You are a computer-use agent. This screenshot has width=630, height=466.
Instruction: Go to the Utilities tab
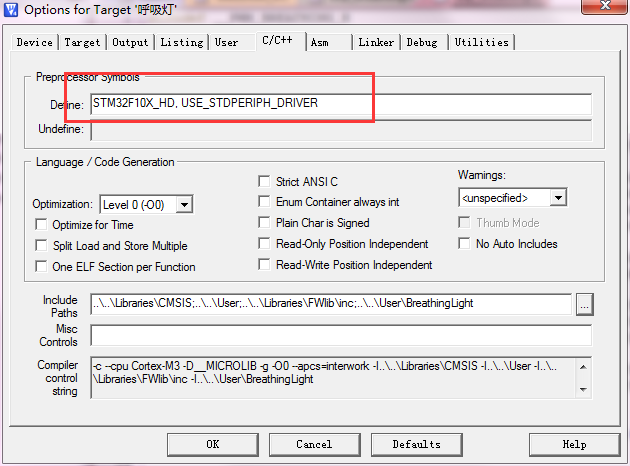[x=481, y=42]
